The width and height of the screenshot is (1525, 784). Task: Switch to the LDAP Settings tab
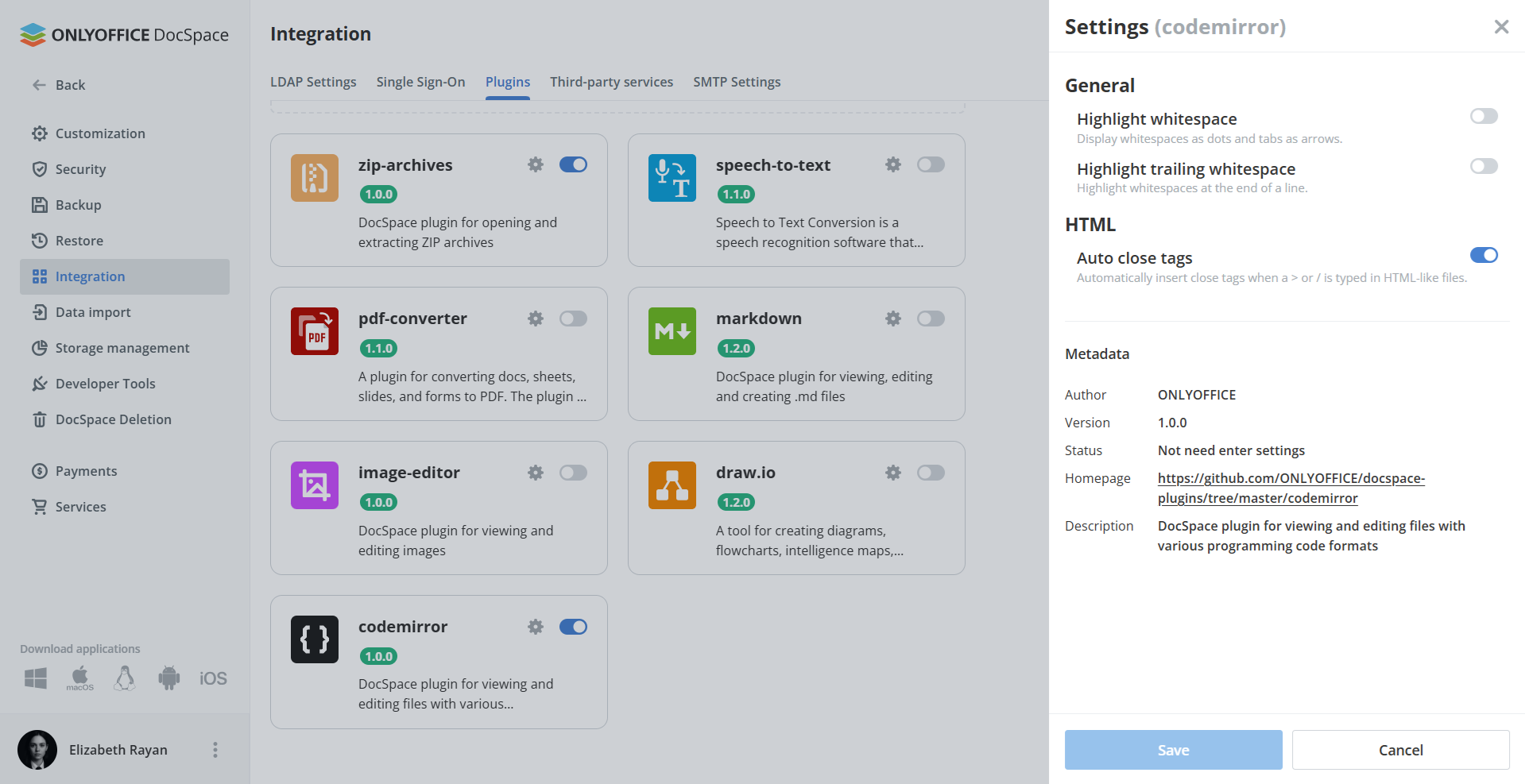pyautogui.click(x=313, y=81)
